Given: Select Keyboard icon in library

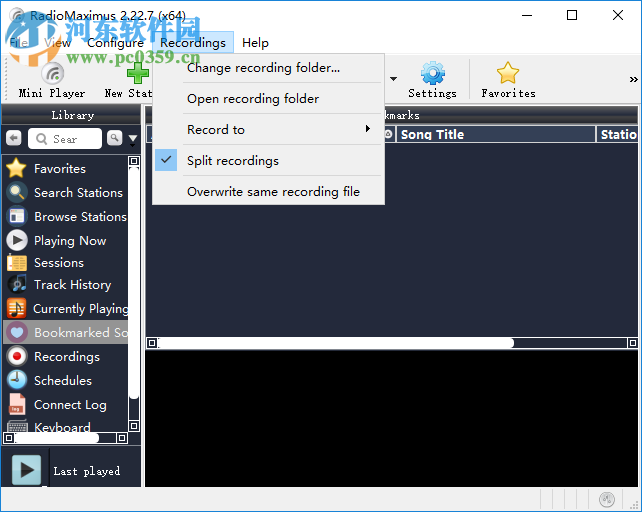Looking at the screenshot, I should (17, 426).
